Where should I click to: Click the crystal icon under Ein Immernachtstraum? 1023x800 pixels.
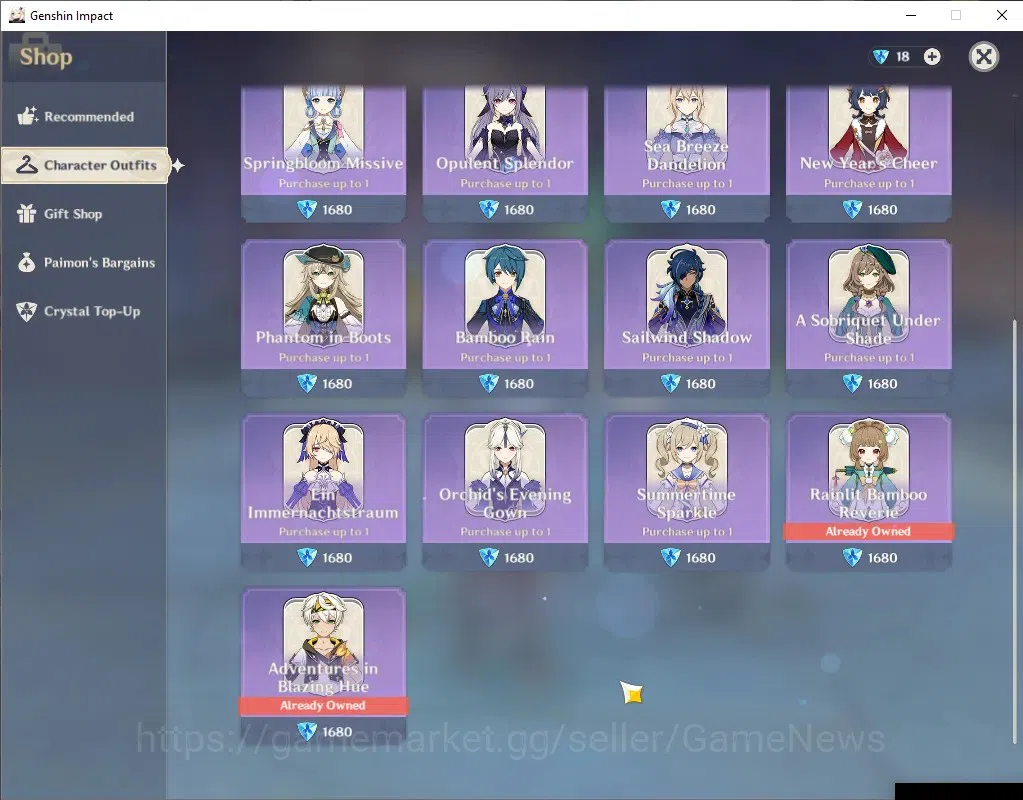pos(307,557)
